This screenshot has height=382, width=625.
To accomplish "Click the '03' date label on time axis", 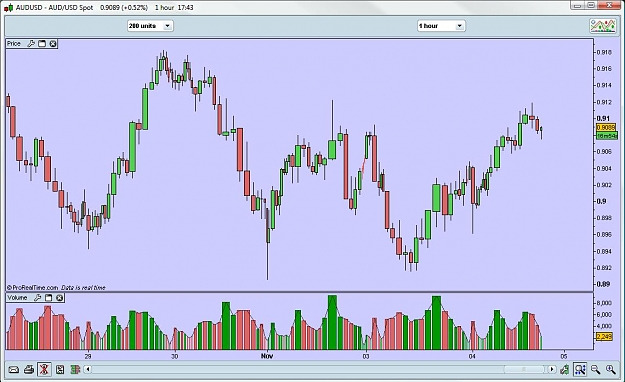I will [366, 356].
